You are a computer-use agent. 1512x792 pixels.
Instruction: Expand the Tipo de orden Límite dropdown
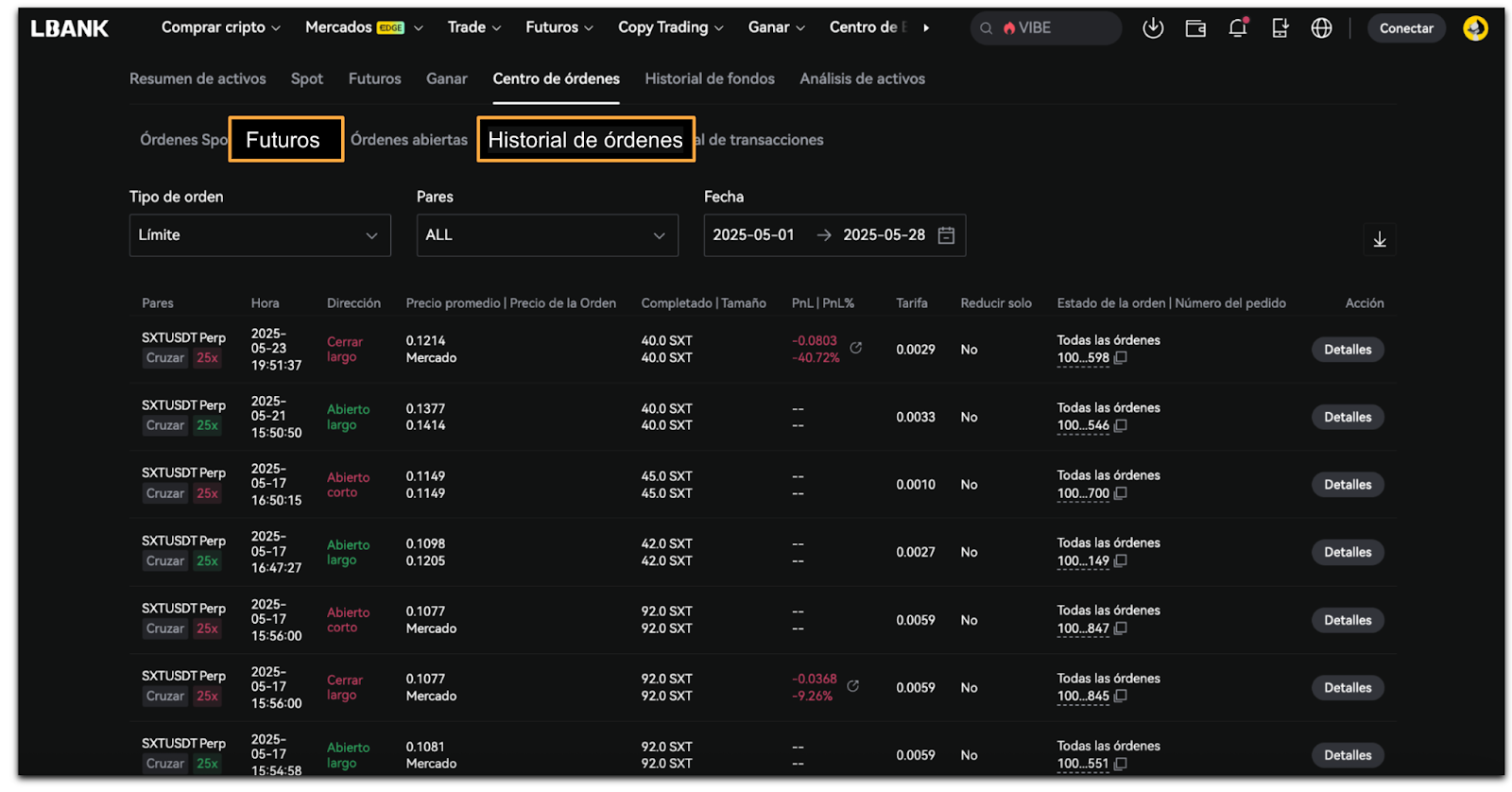pyautogui.click(x=260, y=235)
